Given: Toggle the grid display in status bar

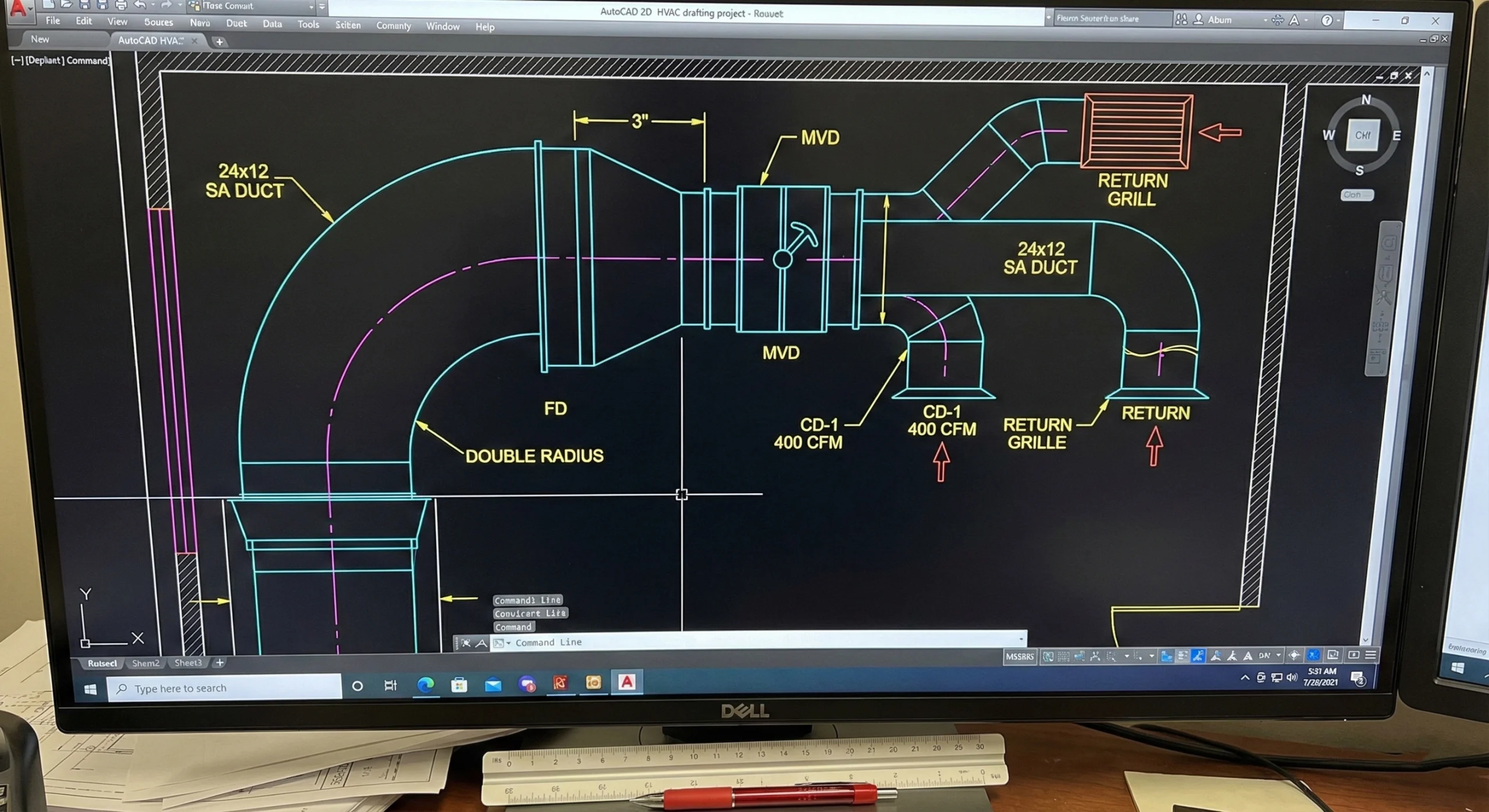Looking at the screenshot, I should coord(1063,657).
